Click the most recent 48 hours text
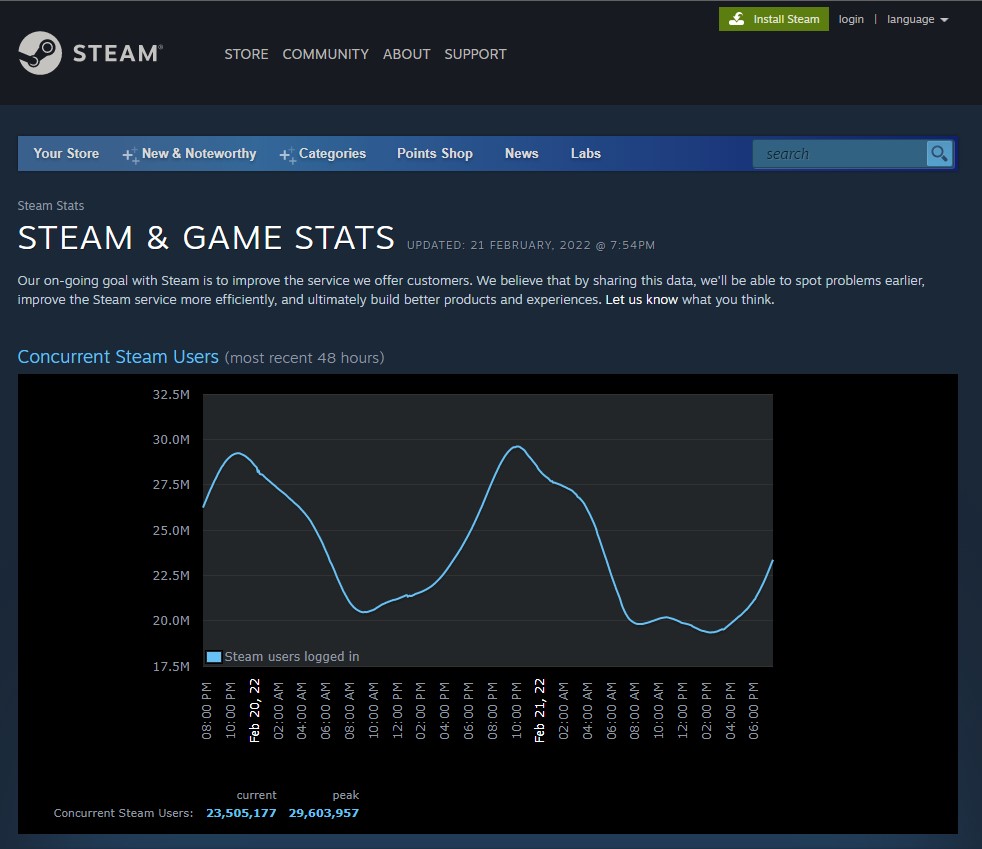This screenshot has height=849, width=982. (304, 358)
